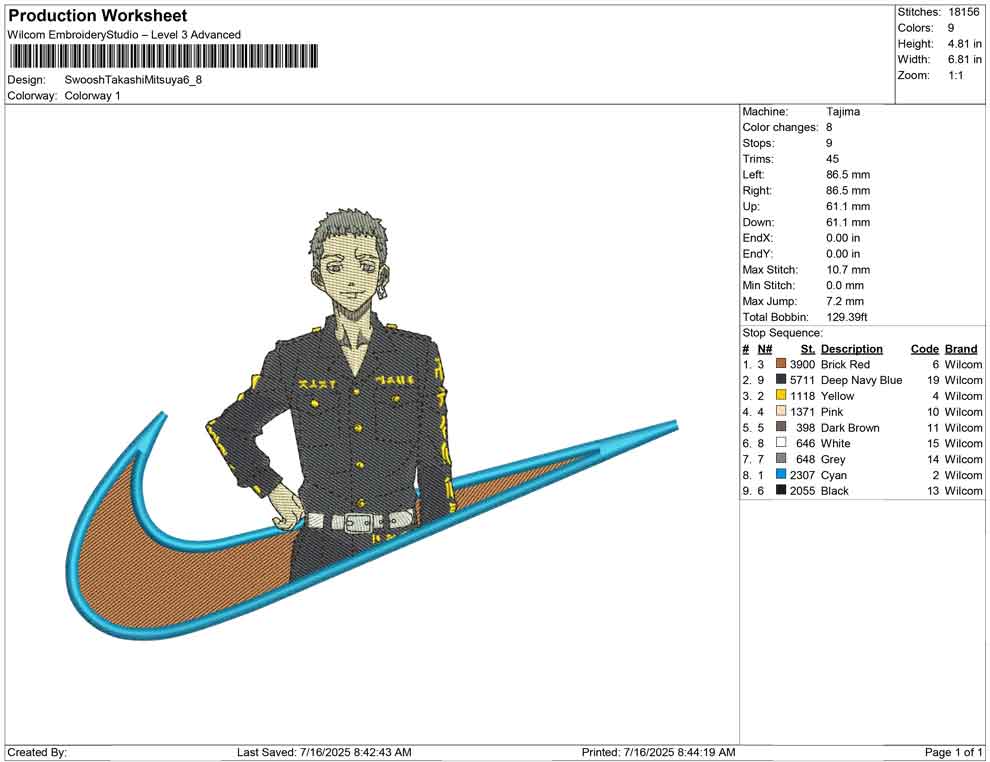Image resolution: width=990 pixels, height=762 pixels.
Task: Click the stitch code 2055 for Black
Action: pyautogui.click(x=802, y=491)
